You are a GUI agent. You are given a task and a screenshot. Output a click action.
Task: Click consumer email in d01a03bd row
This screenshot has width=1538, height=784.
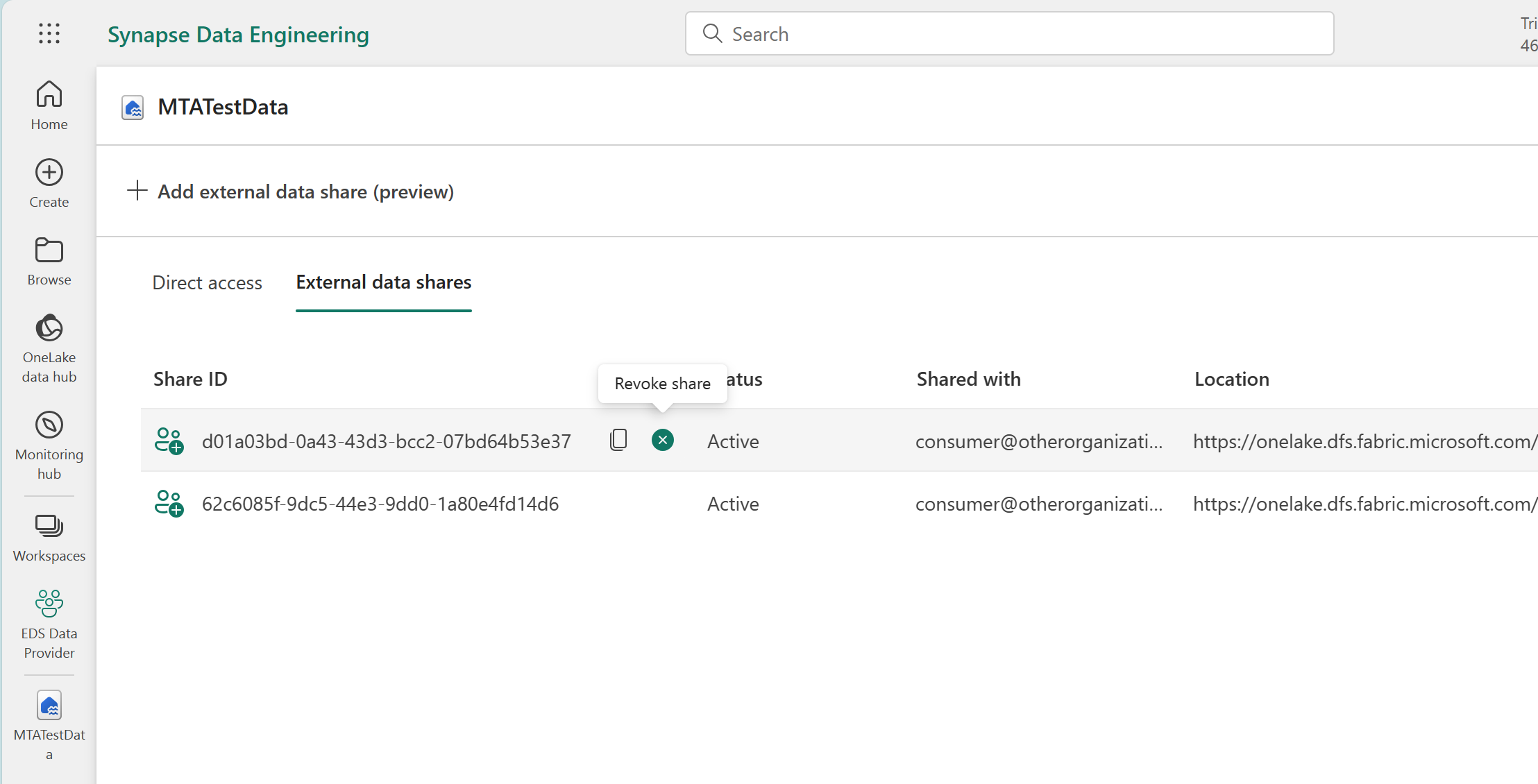pos(1039,441)
